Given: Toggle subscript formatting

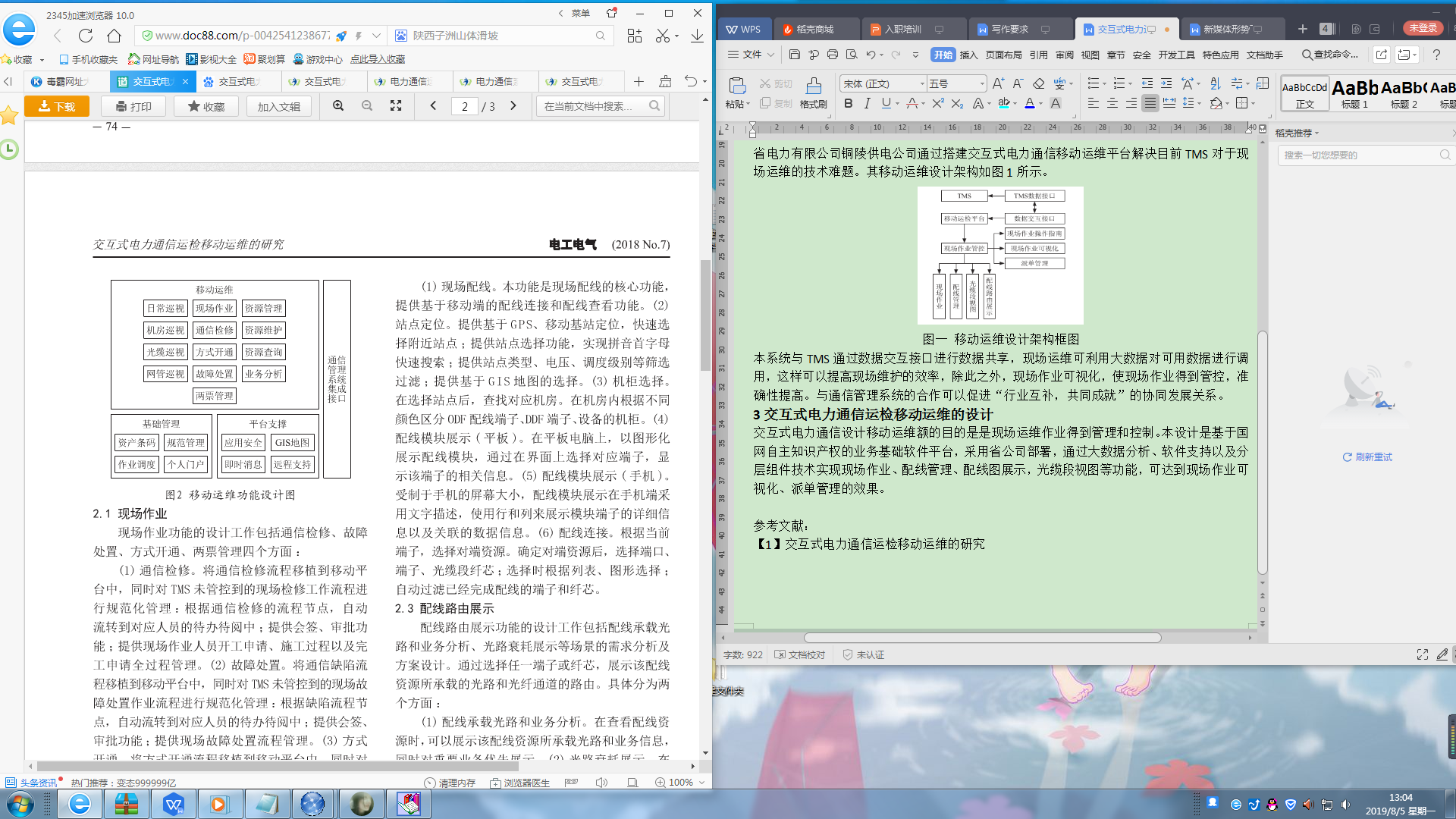Looking at the screenshot, I should tap(957, 103).
